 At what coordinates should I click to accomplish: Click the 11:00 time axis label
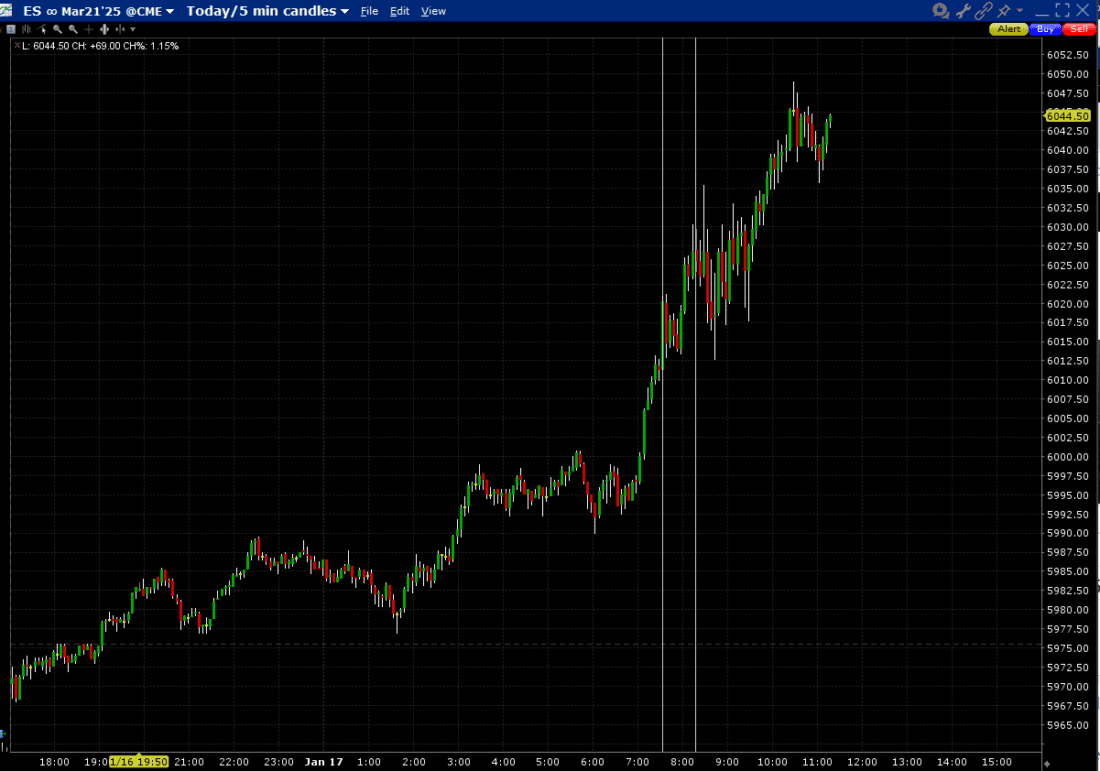click(x=817, y=761)
